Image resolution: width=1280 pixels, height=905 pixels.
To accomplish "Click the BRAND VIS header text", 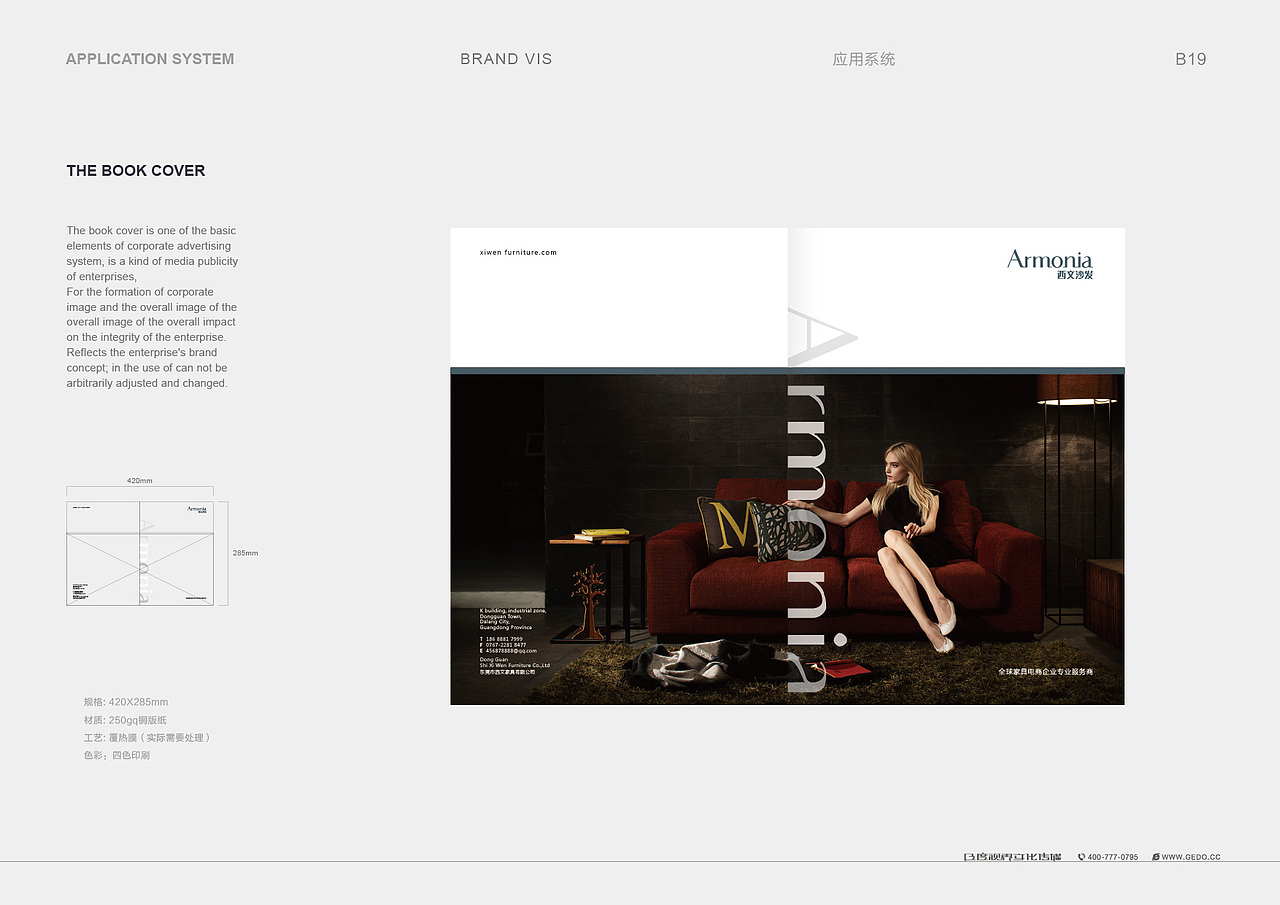I will 506,59.
